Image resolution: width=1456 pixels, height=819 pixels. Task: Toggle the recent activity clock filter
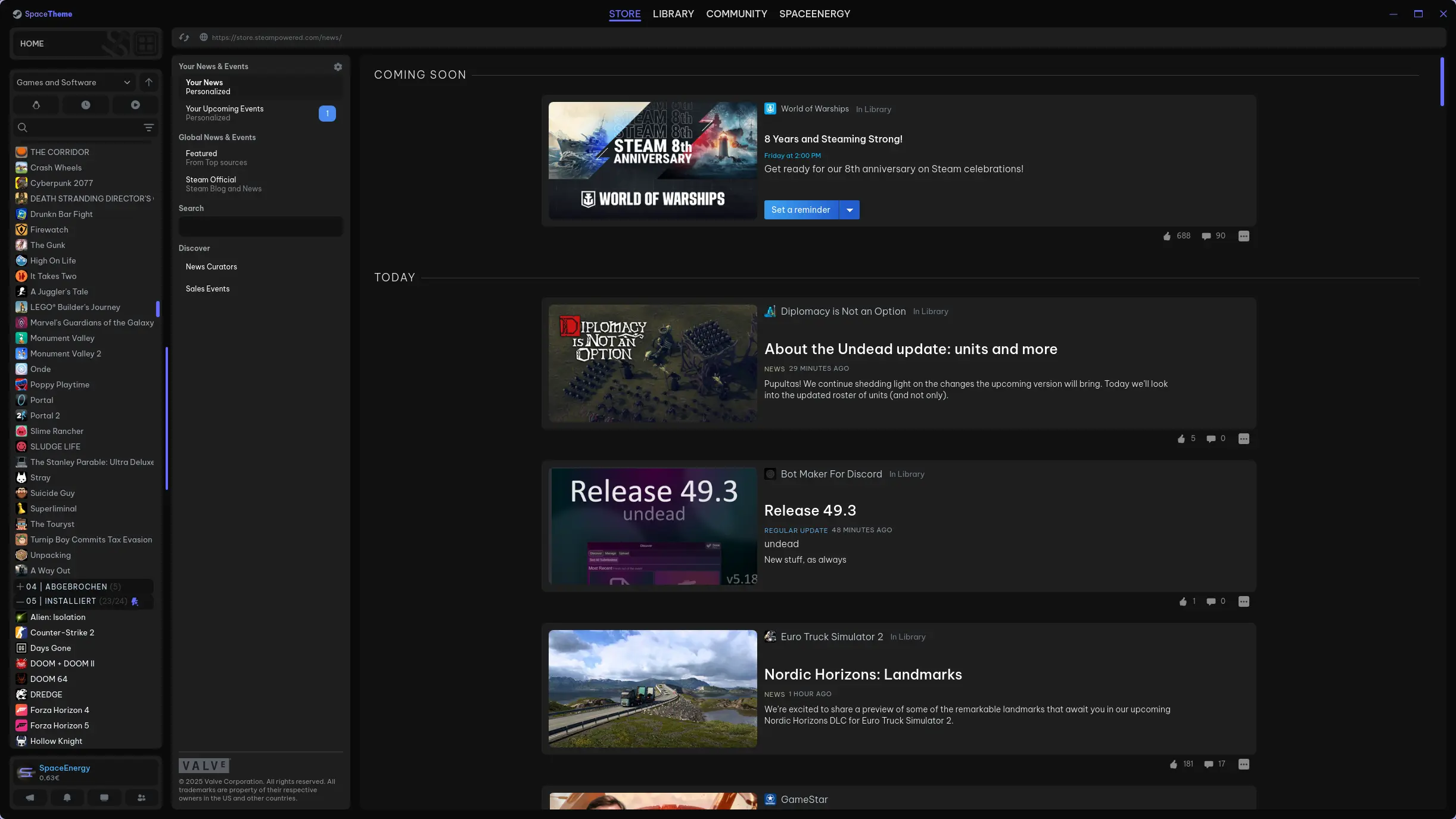pos(86,105)
